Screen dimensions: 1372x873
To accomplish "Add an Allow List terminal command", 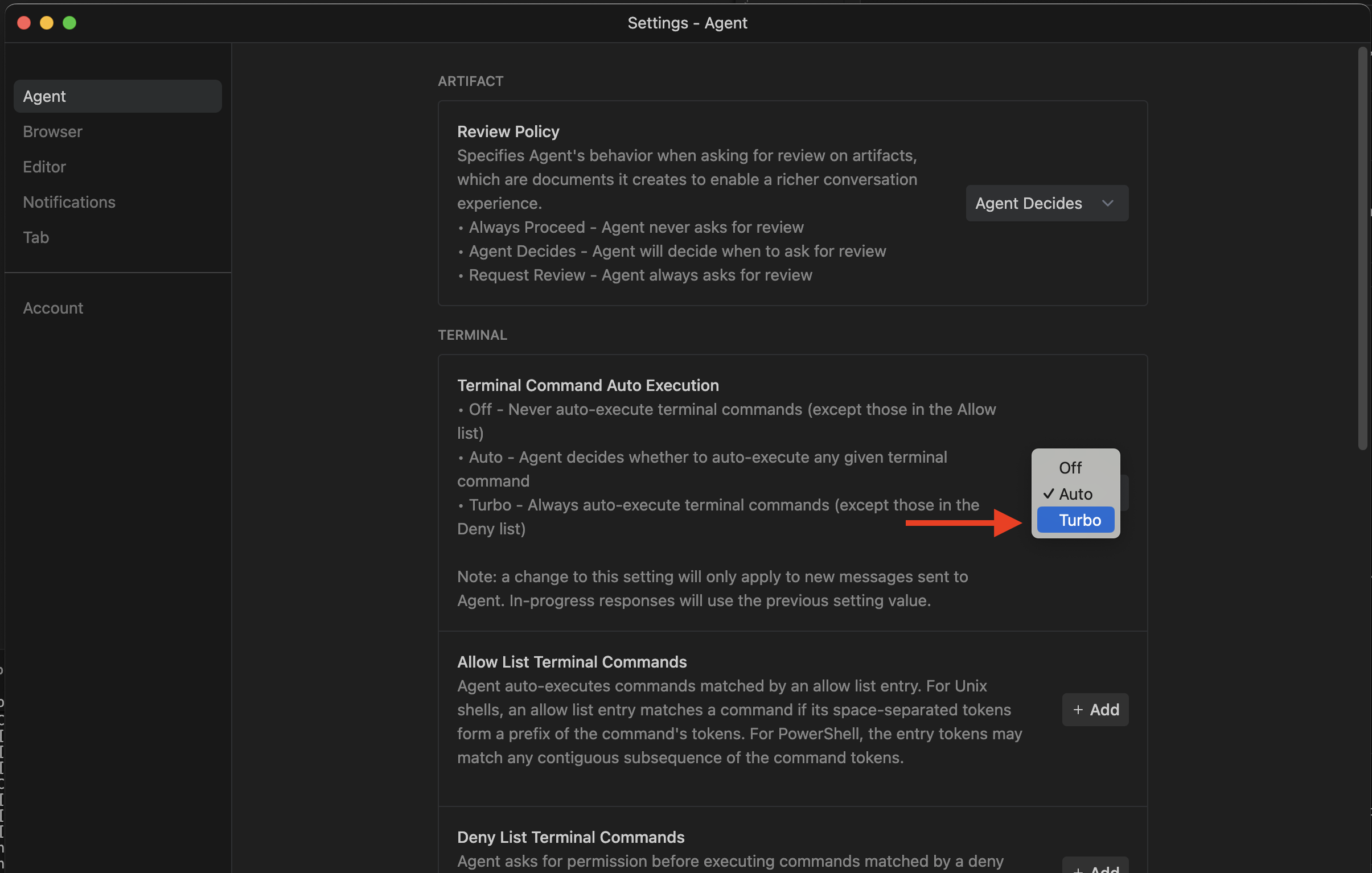I will [1095, 710].
